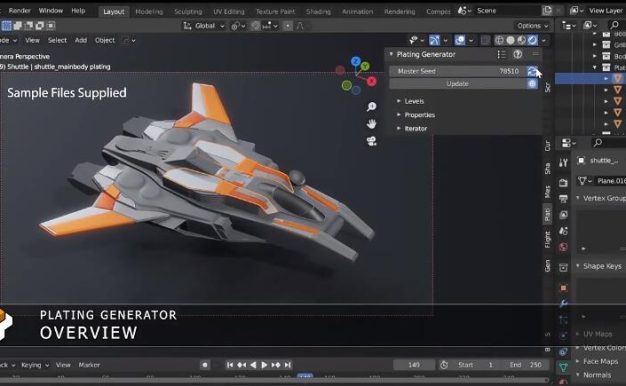Open the Object properties orange square icon

563,288
